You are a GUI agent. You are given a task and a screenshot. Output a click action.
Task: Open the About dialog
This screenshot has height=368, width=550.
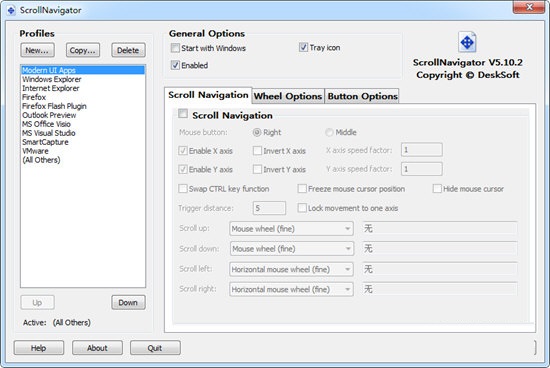point(97,348)
